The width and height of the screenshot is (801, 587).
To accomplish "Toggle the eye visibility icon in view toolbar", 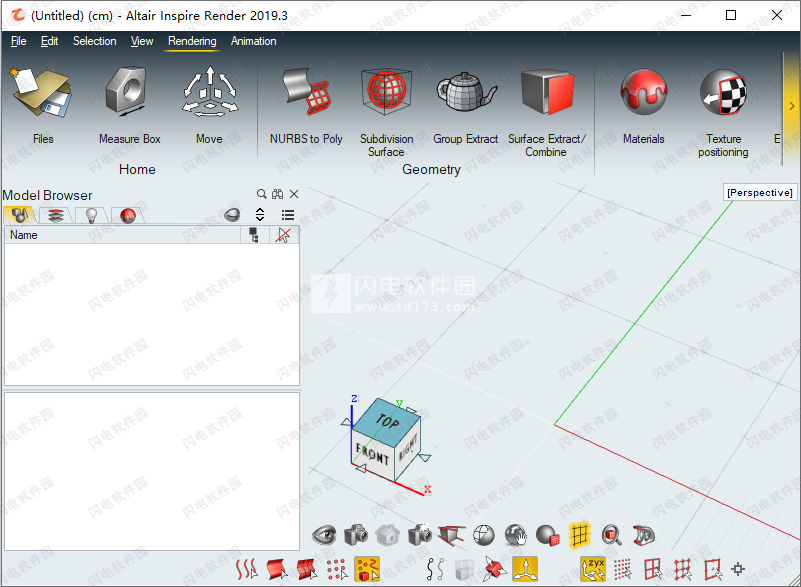I will [324, 535].
